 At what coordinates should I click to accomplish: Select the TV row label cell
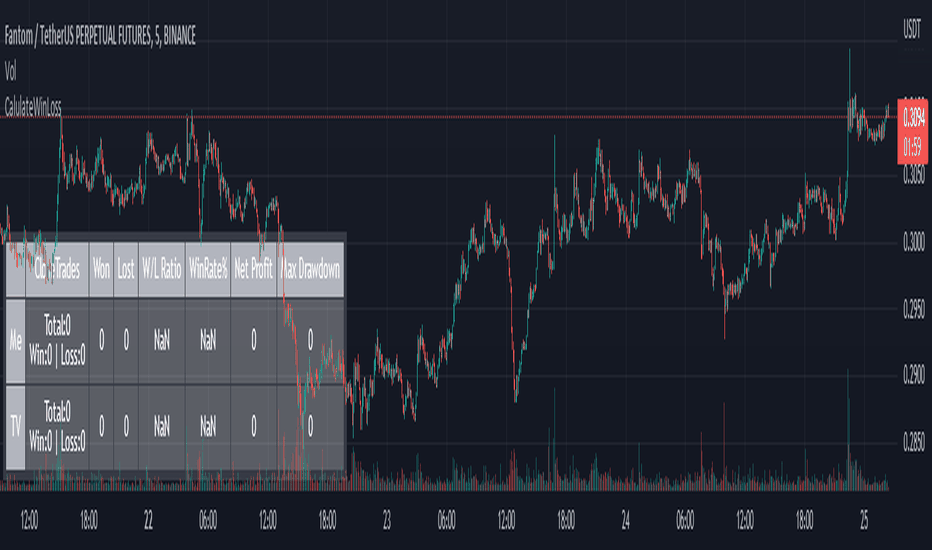15,427
